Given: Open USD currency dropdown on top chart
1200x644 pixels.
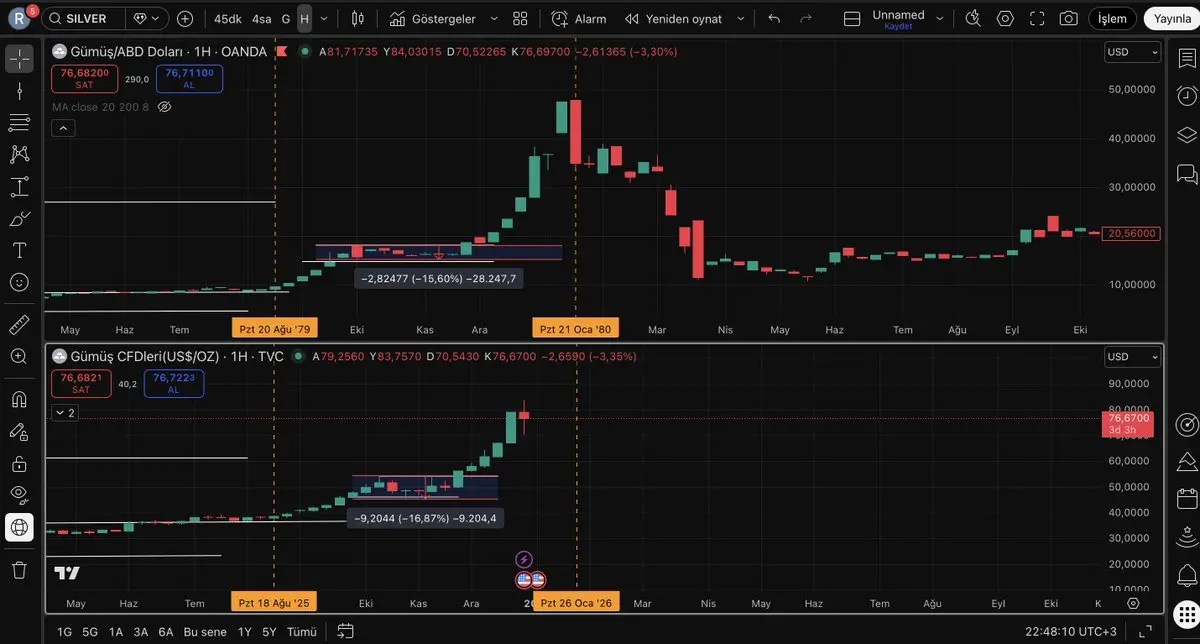Looking at the screenshot, I should [1134, 52].
